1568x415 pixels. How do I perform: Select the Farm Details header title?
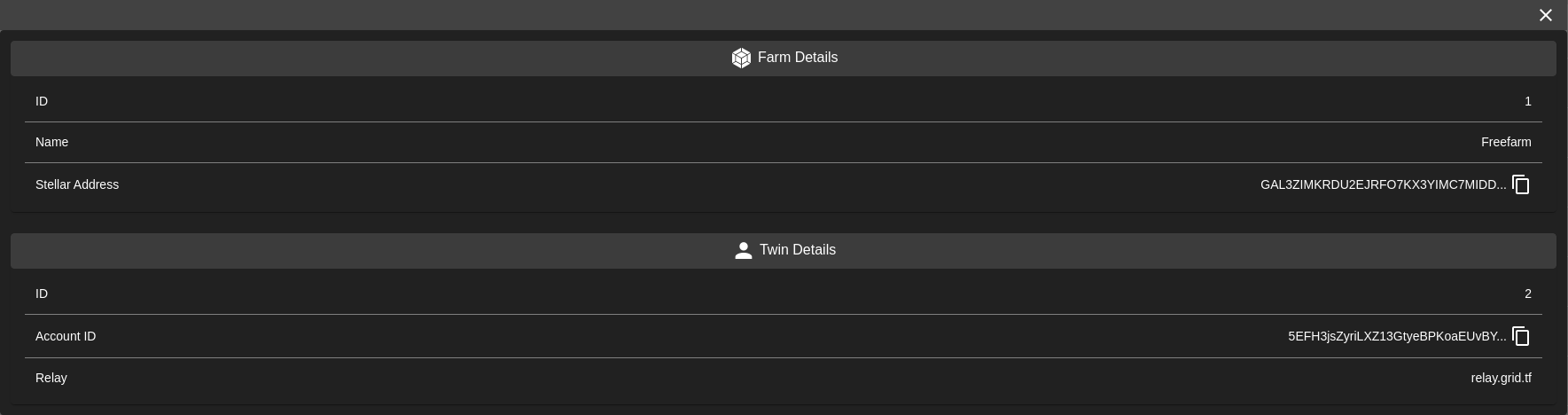tap(797, 58)
